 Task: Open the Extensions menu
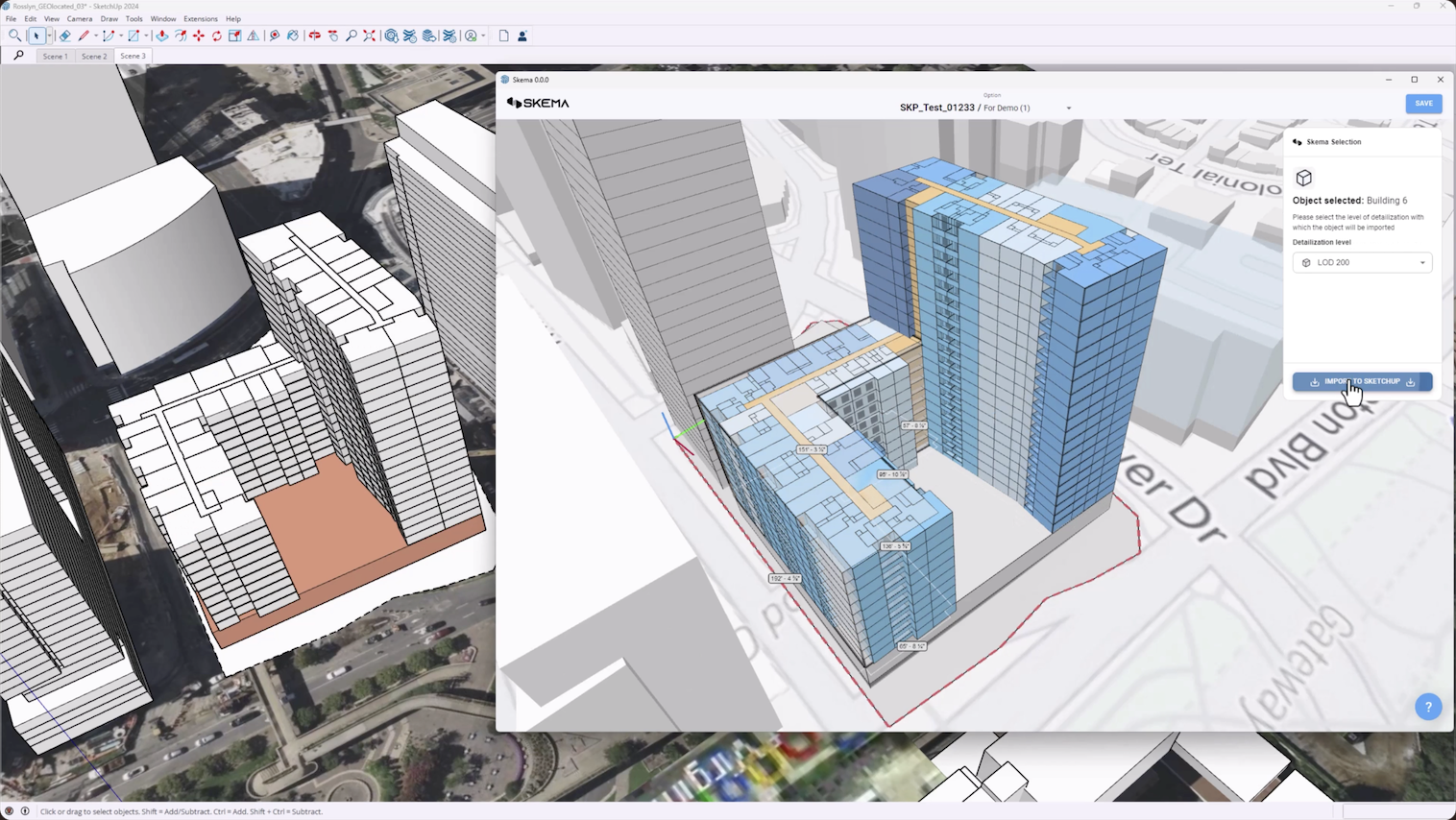click(200, 18)
